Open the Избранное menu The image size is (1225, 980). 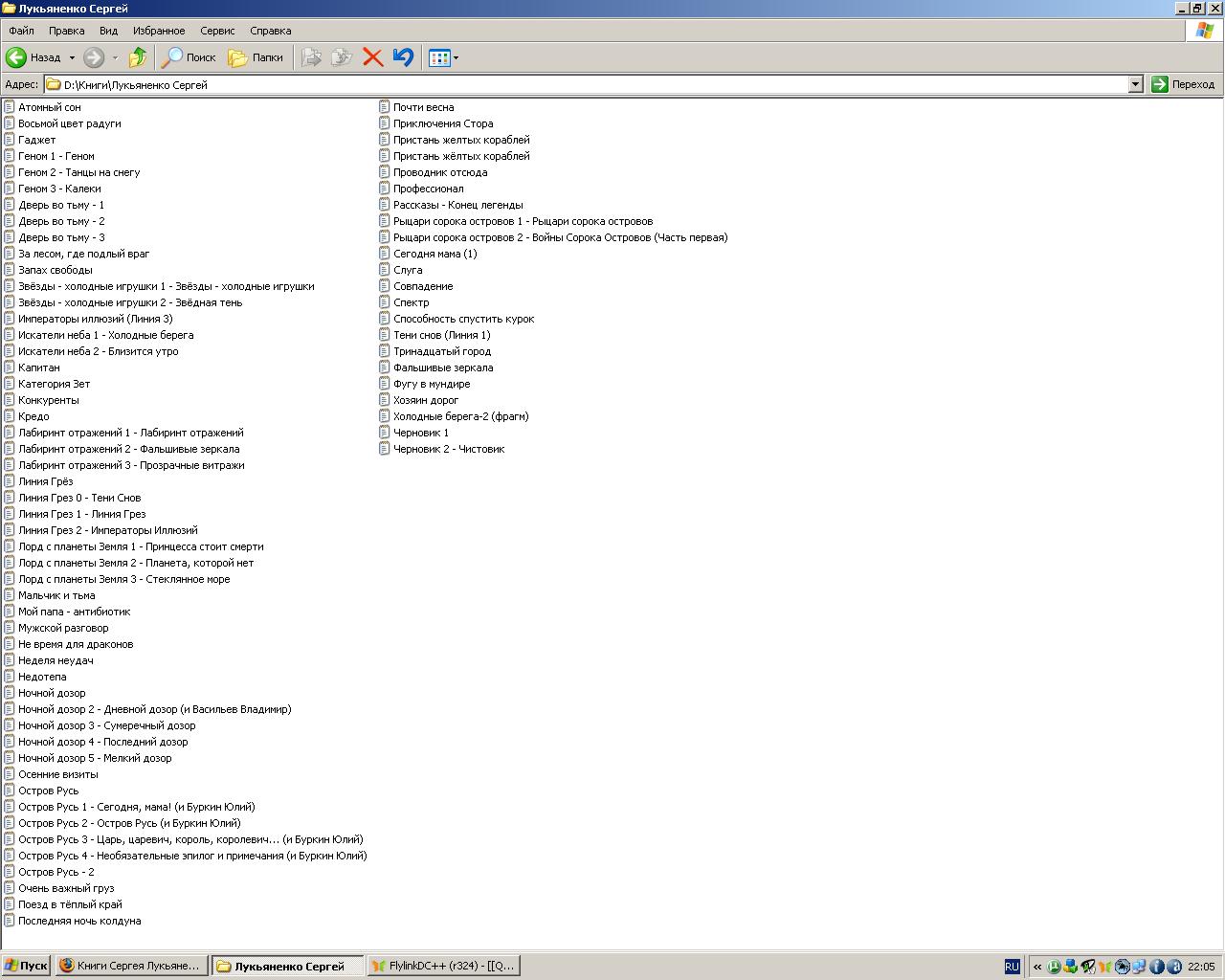(x=160, y=31)
